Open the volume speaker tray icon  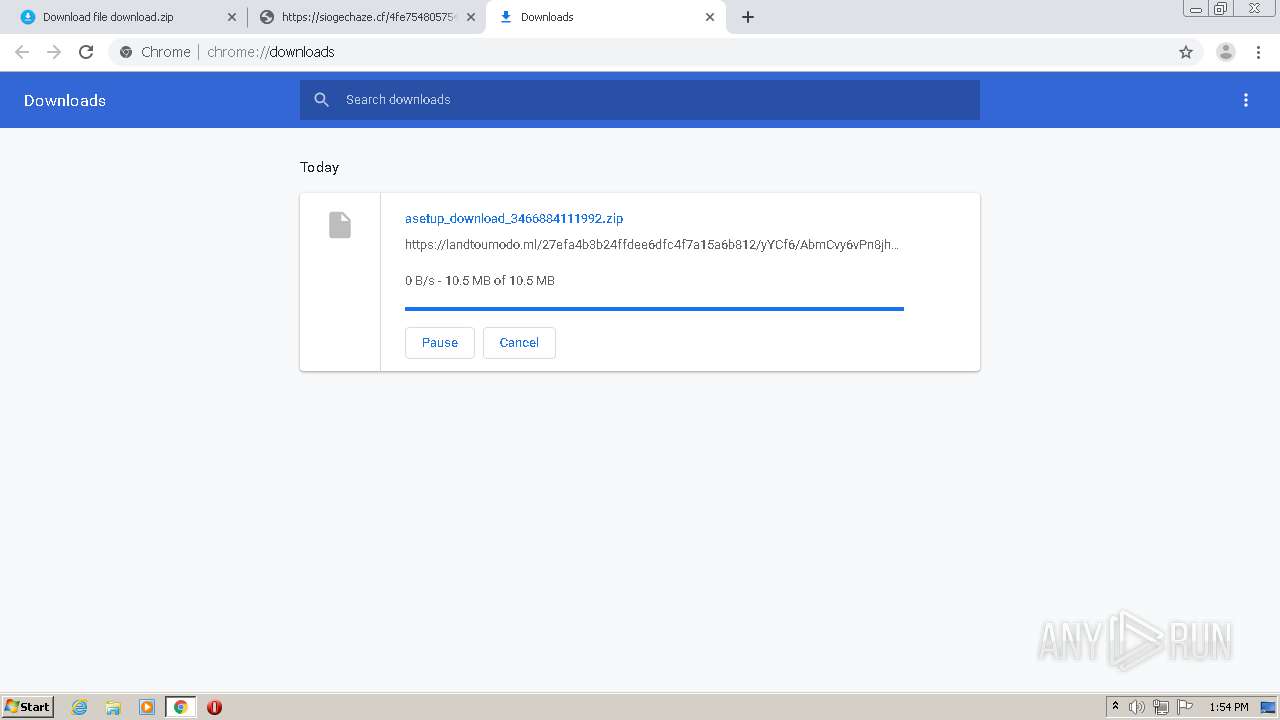[x=1137, y=707]
